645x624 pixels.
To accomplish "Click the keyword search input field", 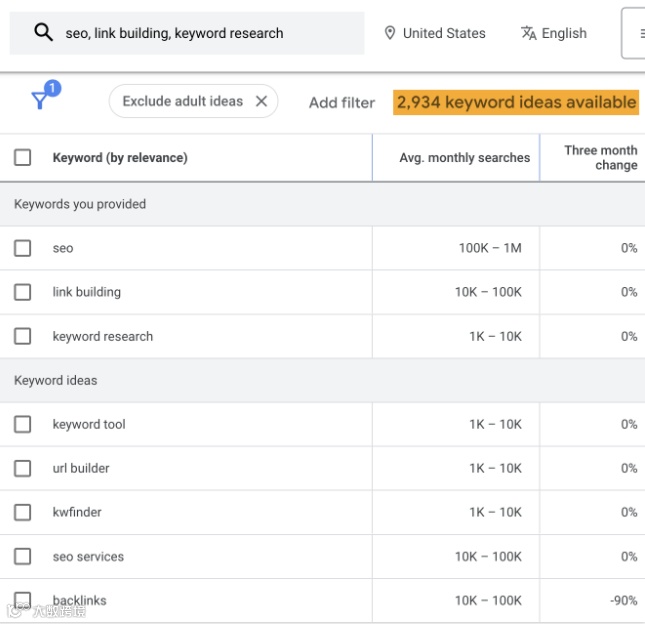I will tap(200, 33).
